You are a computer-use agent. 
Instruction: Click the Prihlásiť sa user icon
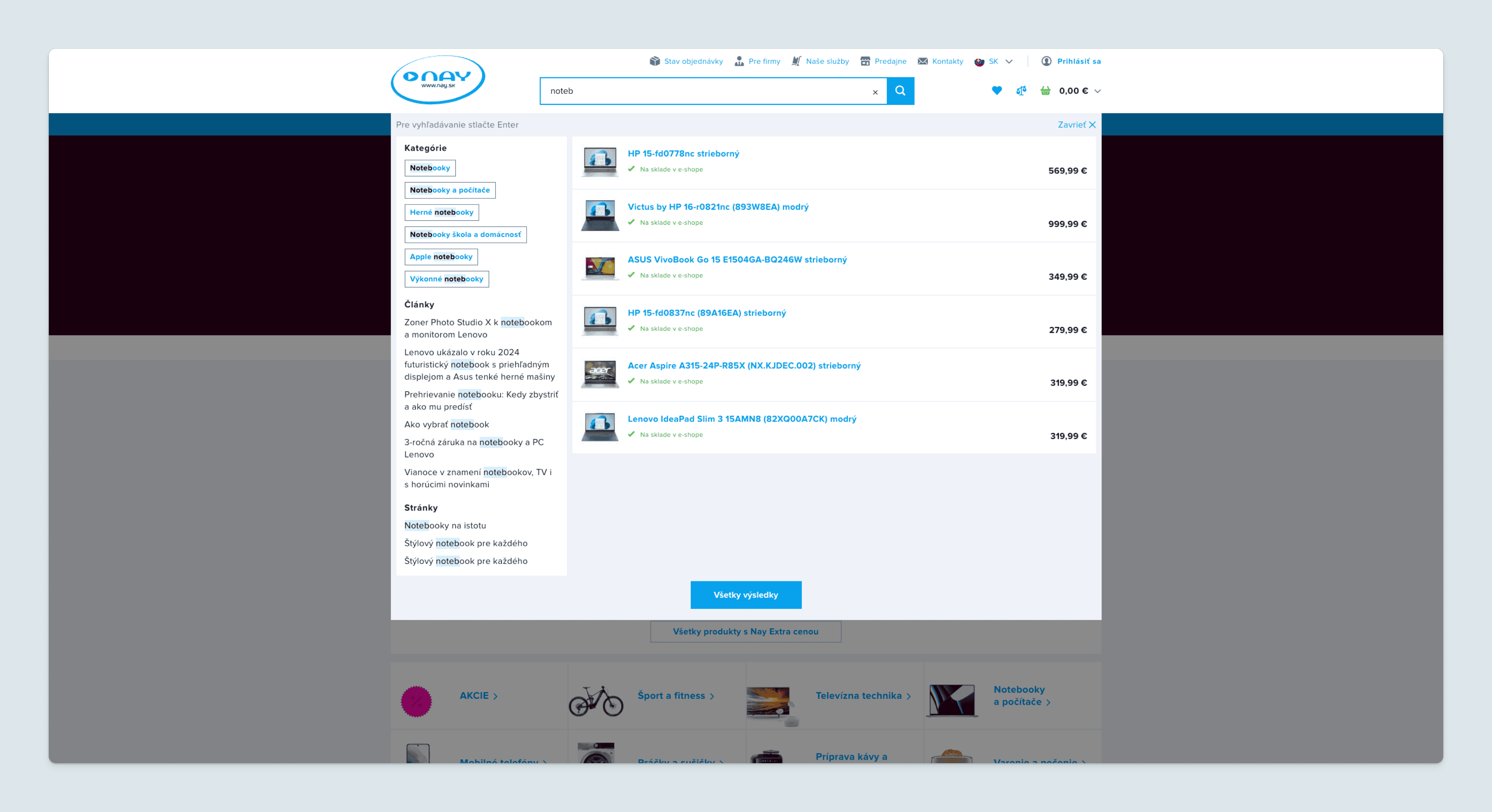(x=1046, y=61)
